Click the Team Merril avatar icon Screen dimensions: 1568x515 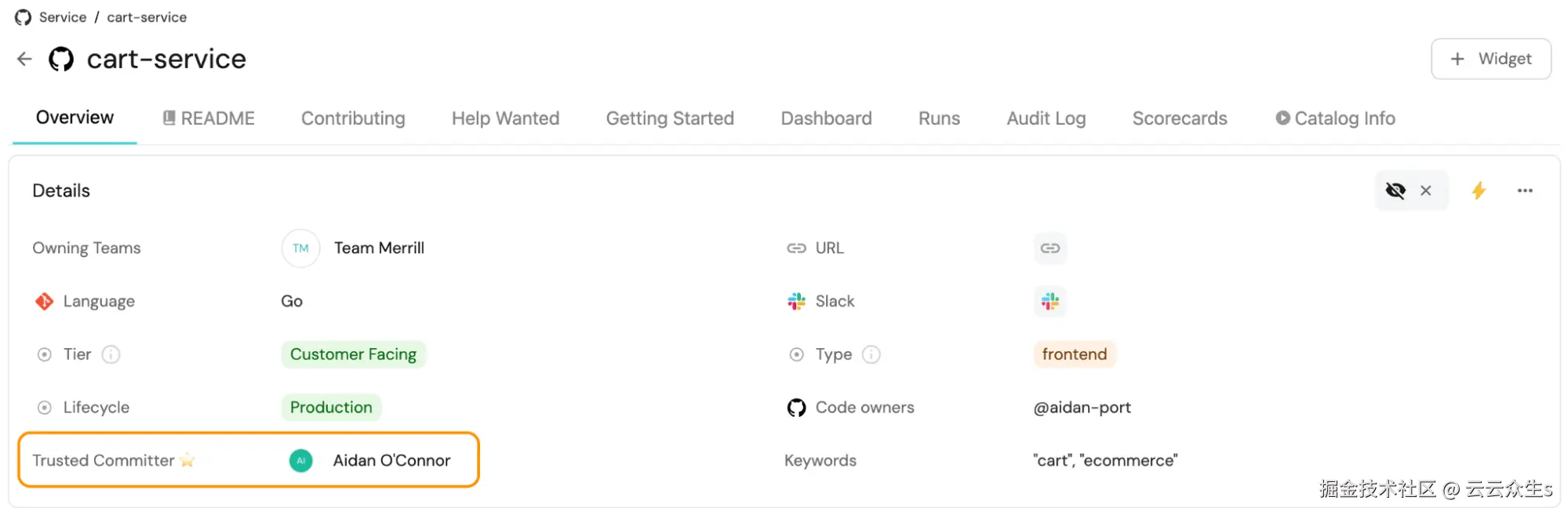pos(300,248)
